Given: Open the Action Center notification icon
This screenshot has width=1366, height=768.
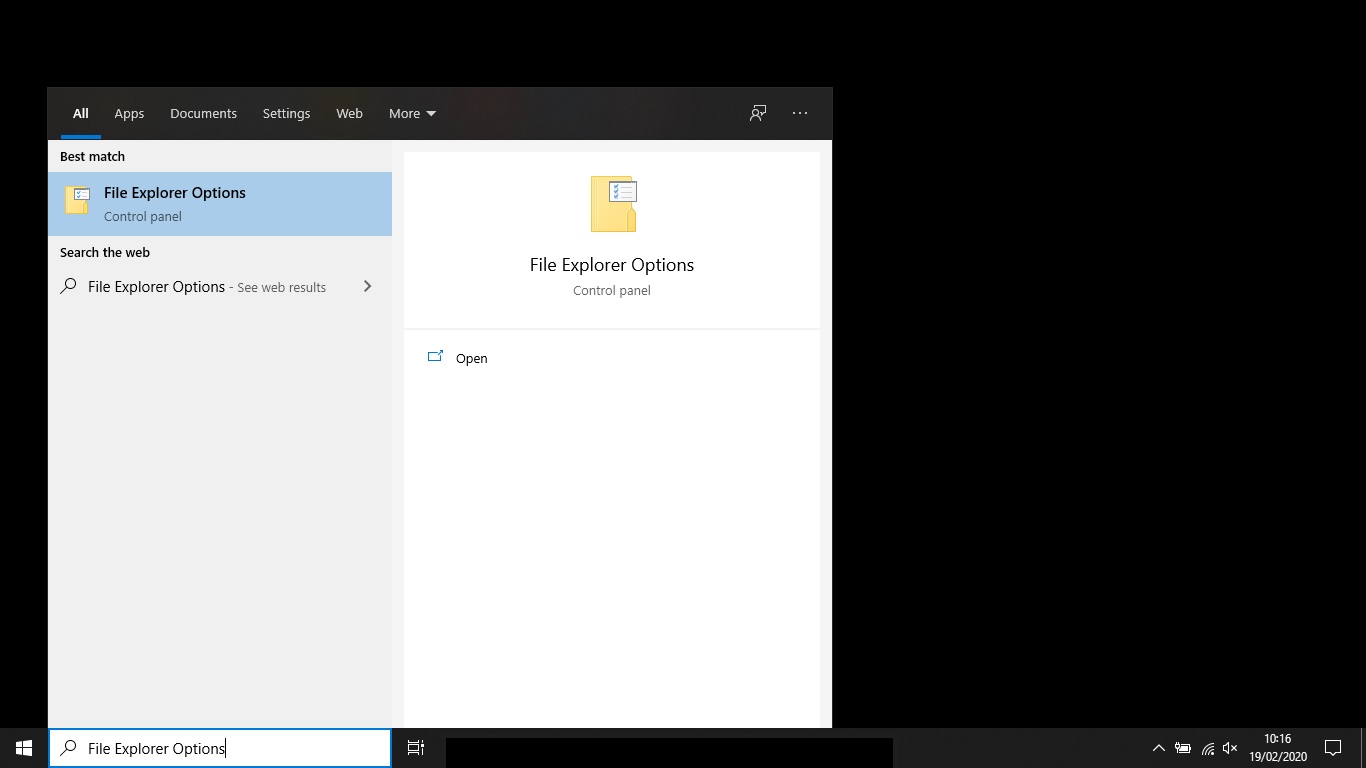Looking at the screenshot, I should (1333, 748).
